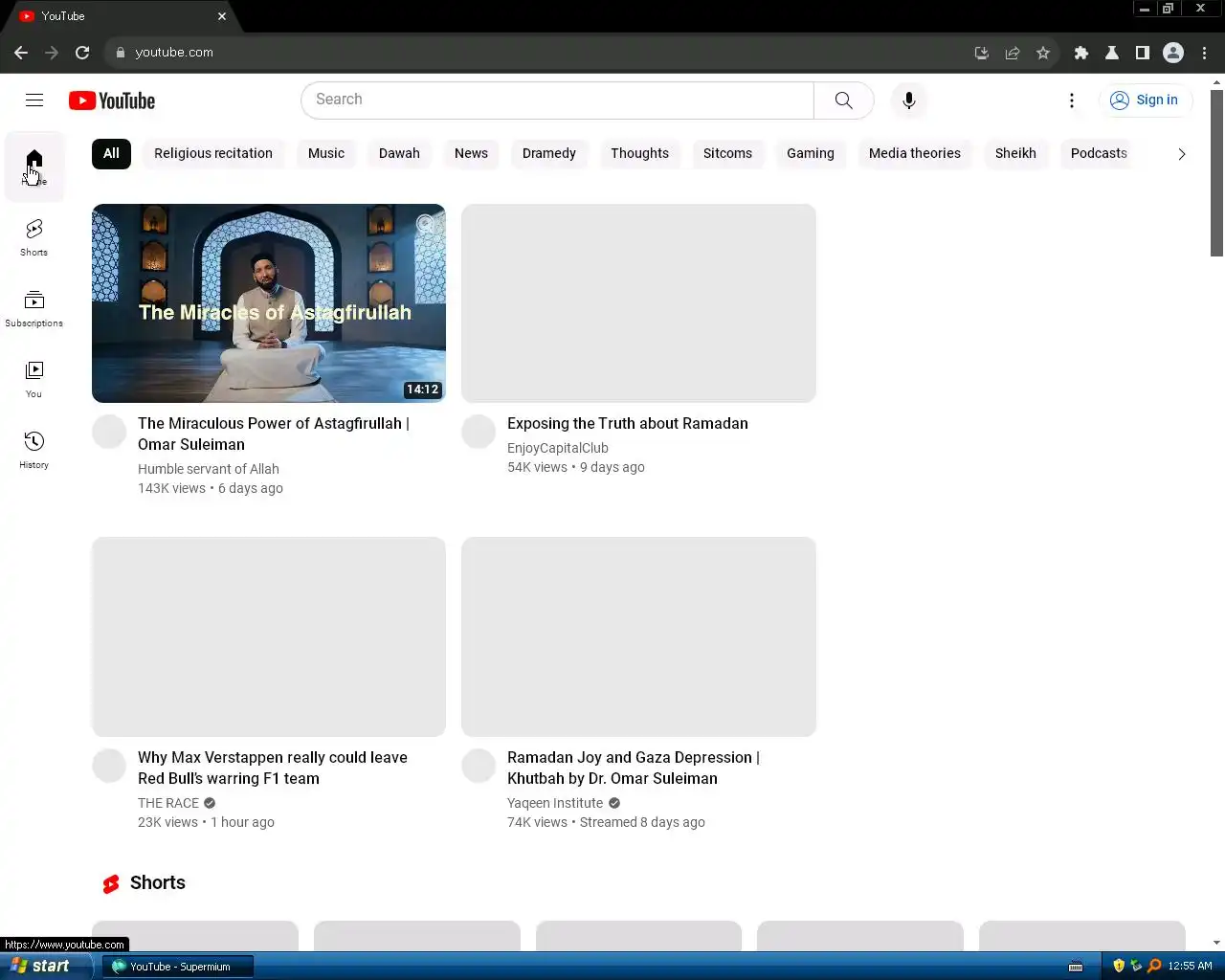1225x980 pixels.
Task: Open the hamburger guide menu
Action: pyautogui.click(x=34, y=100)
